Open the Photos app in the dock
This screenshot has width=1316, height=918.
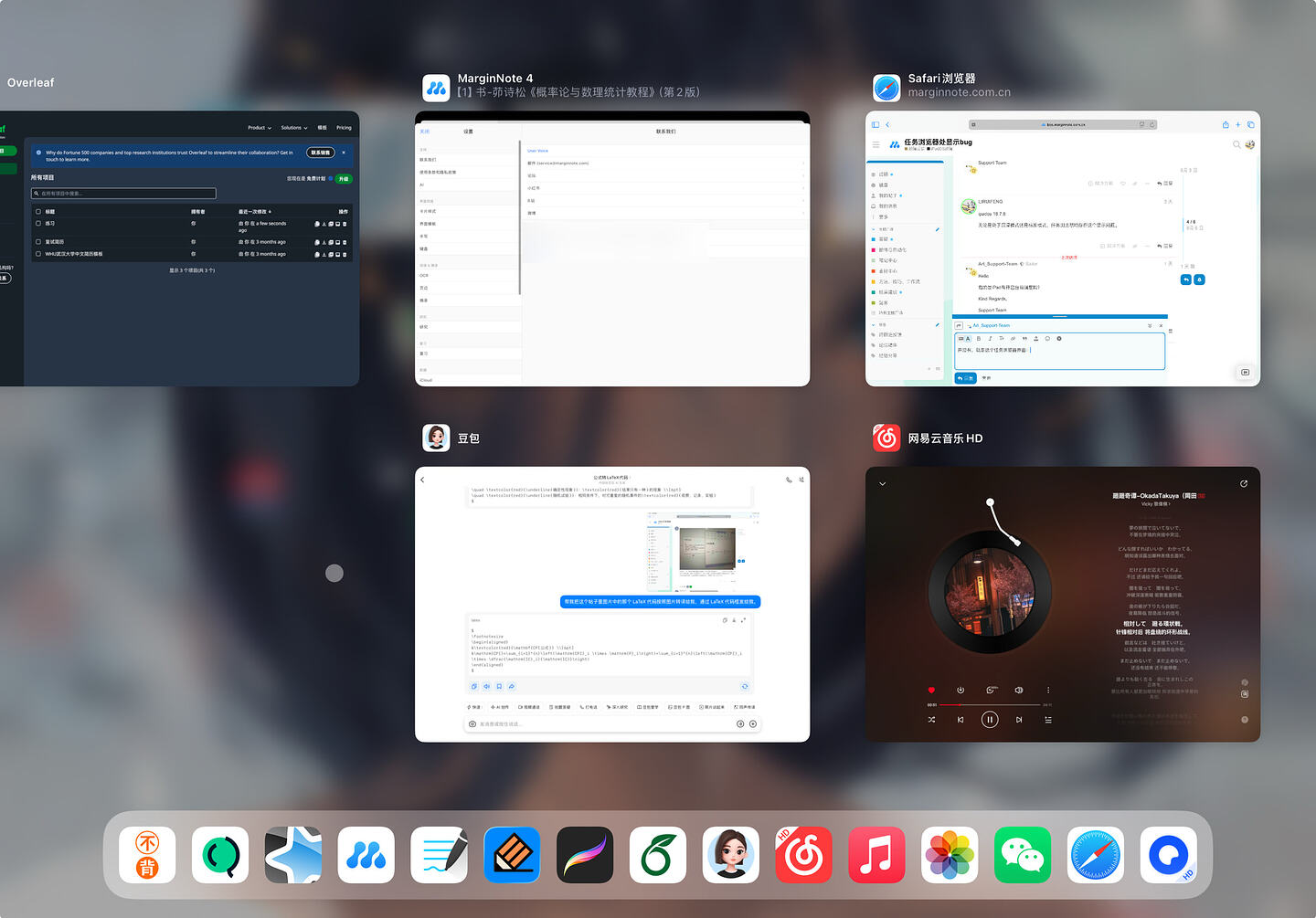(950, 855)
